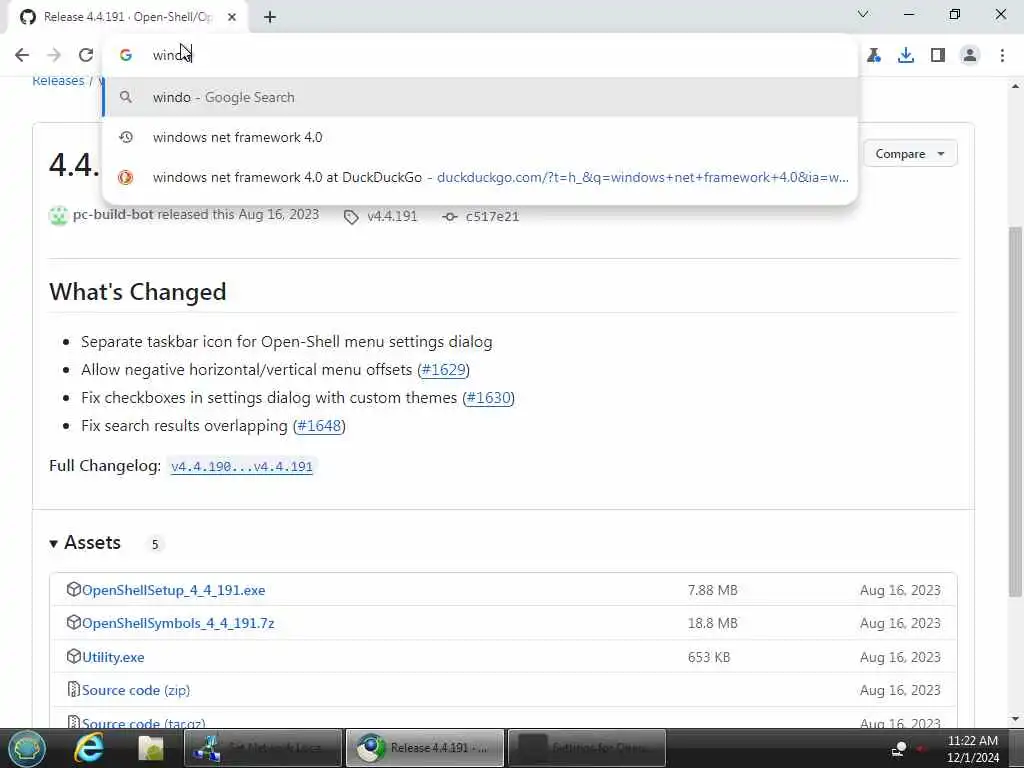Image resolution: width=1024 pixels, height=768 pixels.
Task: Open the downloads icon in toolbar
Action: coord(906,55)
